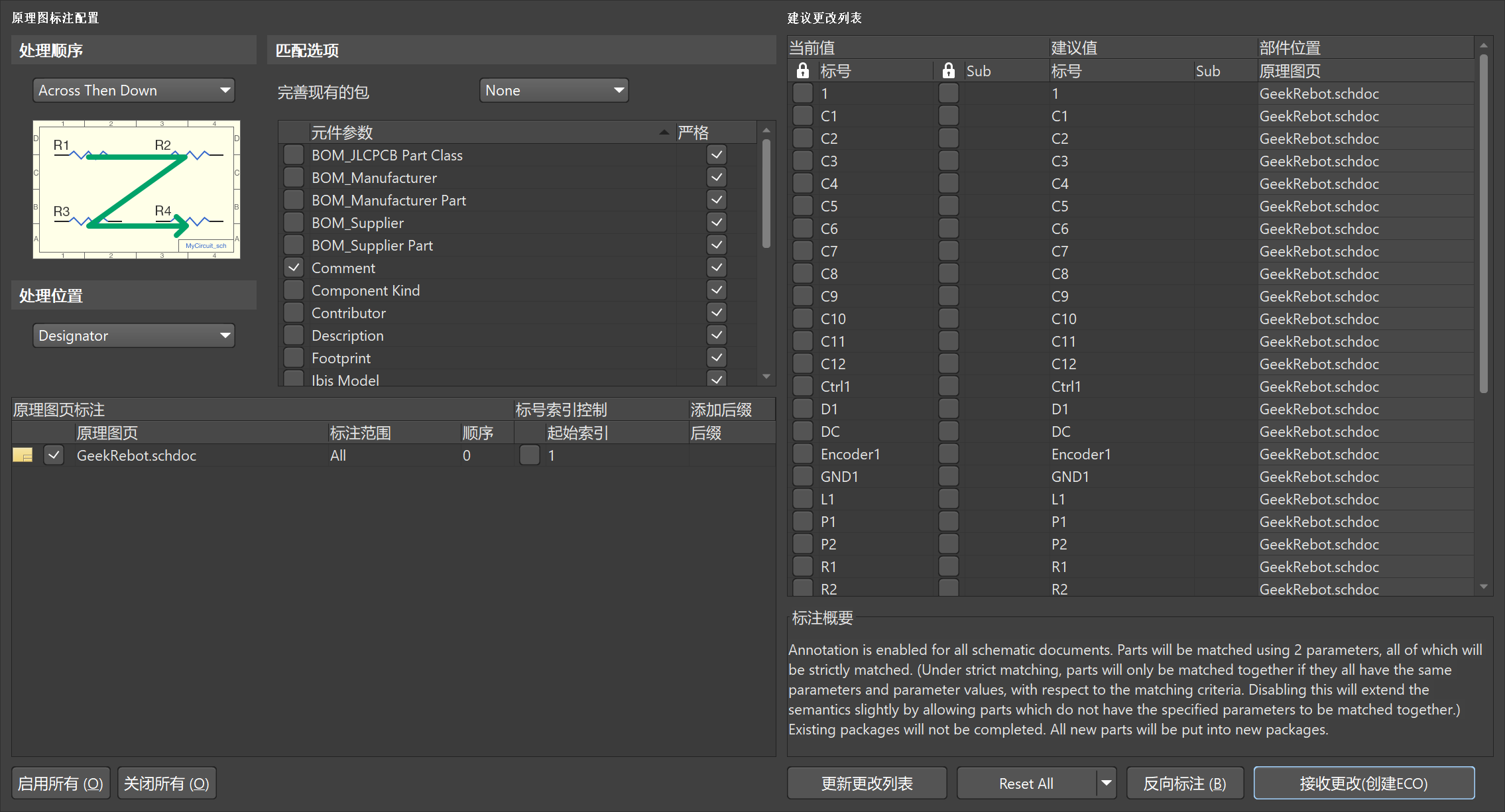The width and height of the screenshot is (1505, 812).
Task: Lock designator C5 in current value column
Action: click(x=802, y=206)
